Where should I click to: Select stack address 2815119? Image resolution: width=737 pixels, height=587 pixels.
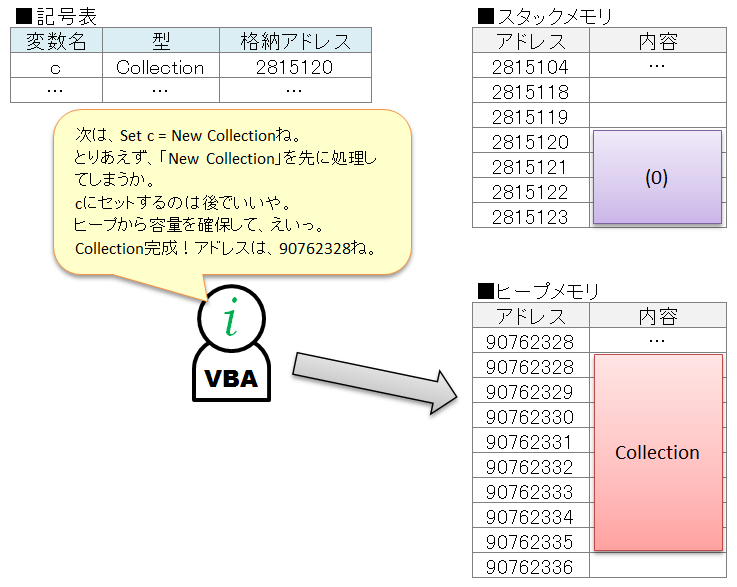[531, 115]
